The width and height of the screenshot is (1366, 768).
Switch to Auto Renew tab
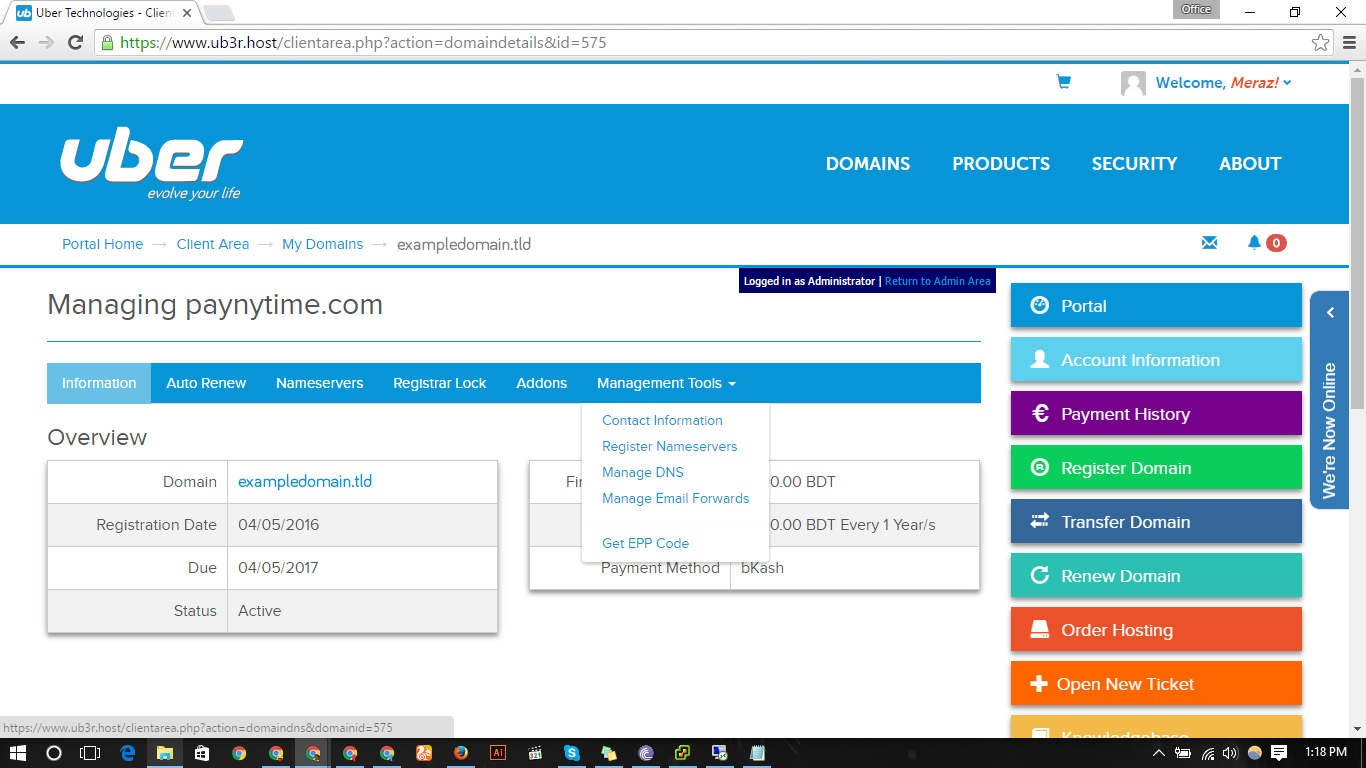[x=206, y=383]
